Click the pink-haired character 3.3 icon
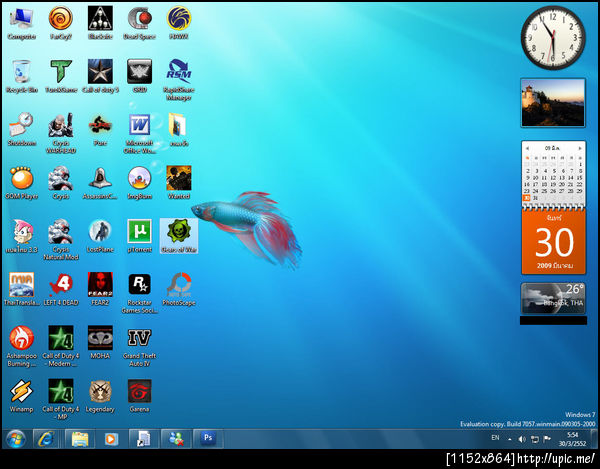This screenshot has width=600, height=469. [x=21, y=236]
